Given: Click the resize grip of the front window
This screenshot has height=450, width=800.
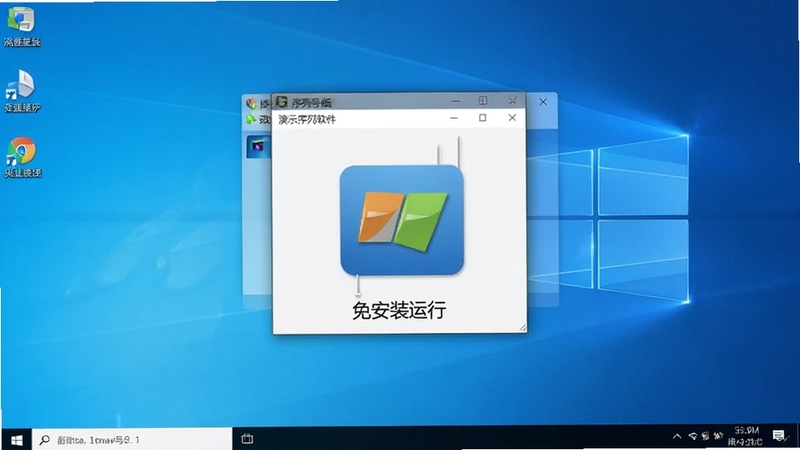Looking at the screenshot, I should [x=522, y=328].
